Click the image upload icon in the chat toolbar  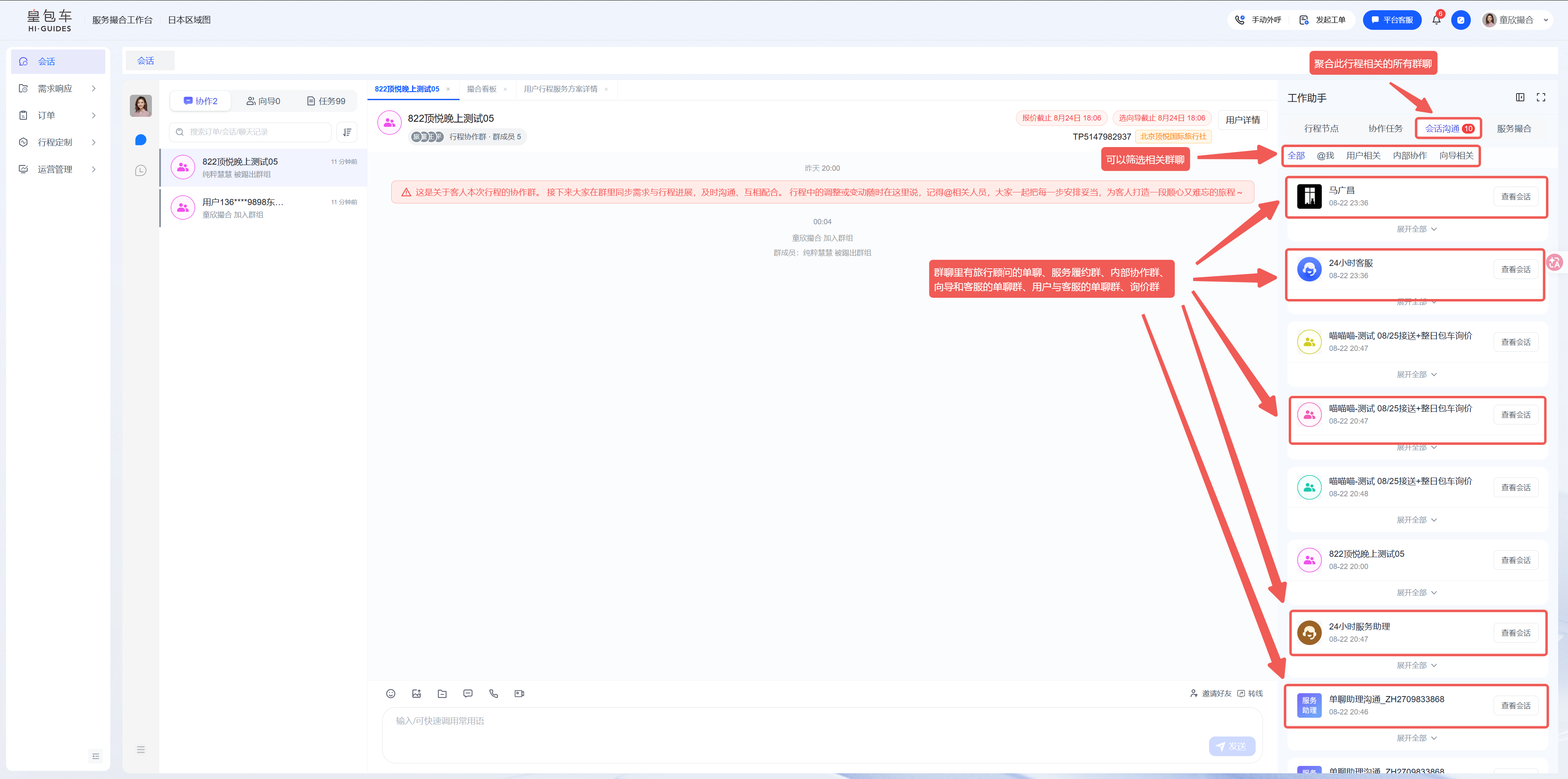click(x=416, y=694)
